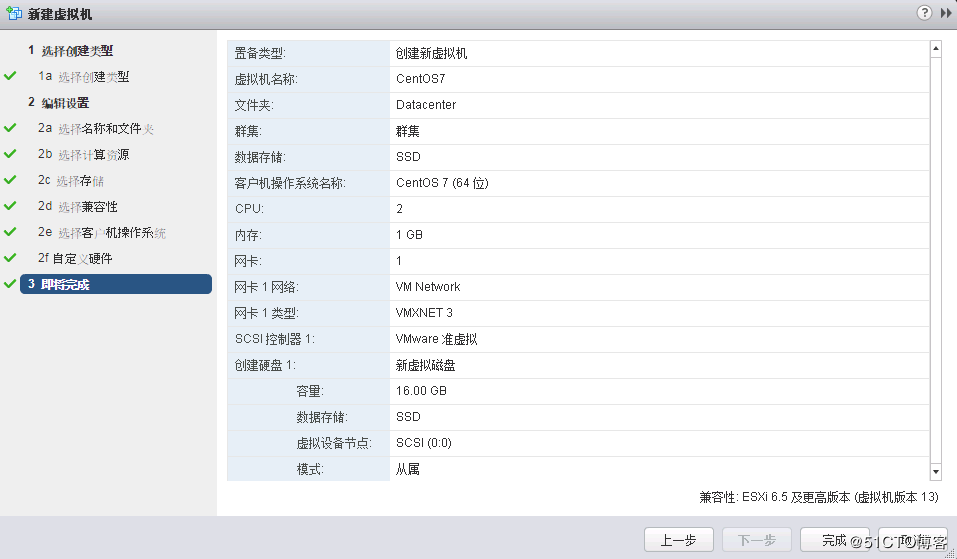This screenshot has width=957, height=559.
Task: Open step 2e select guest OS
Action: tap(102, 232)
